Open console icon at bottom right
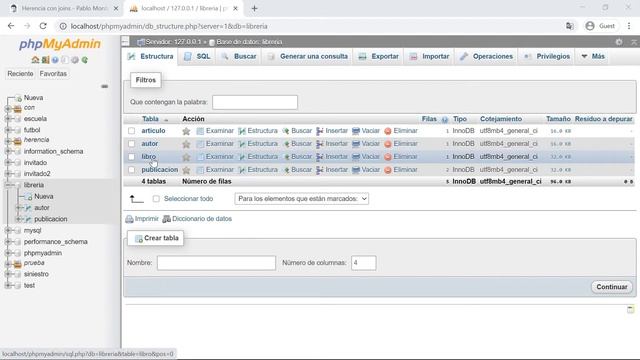 pyautogui.click(x=631, y=309)
